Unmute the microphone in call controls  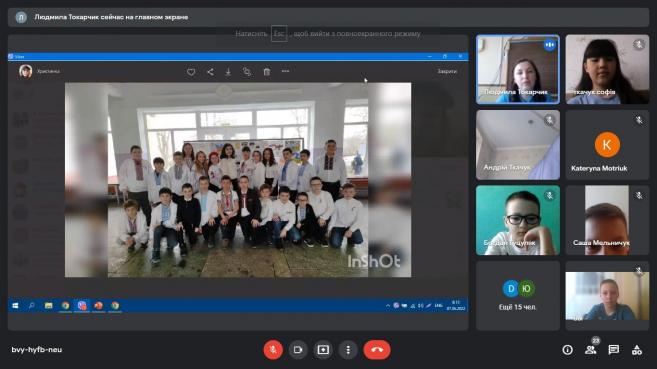click(273, 349)
